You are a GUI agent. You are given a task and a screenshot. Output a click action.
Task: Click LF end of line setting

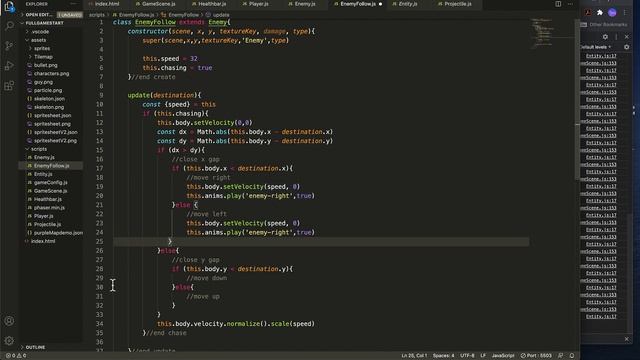click(483, 356)
